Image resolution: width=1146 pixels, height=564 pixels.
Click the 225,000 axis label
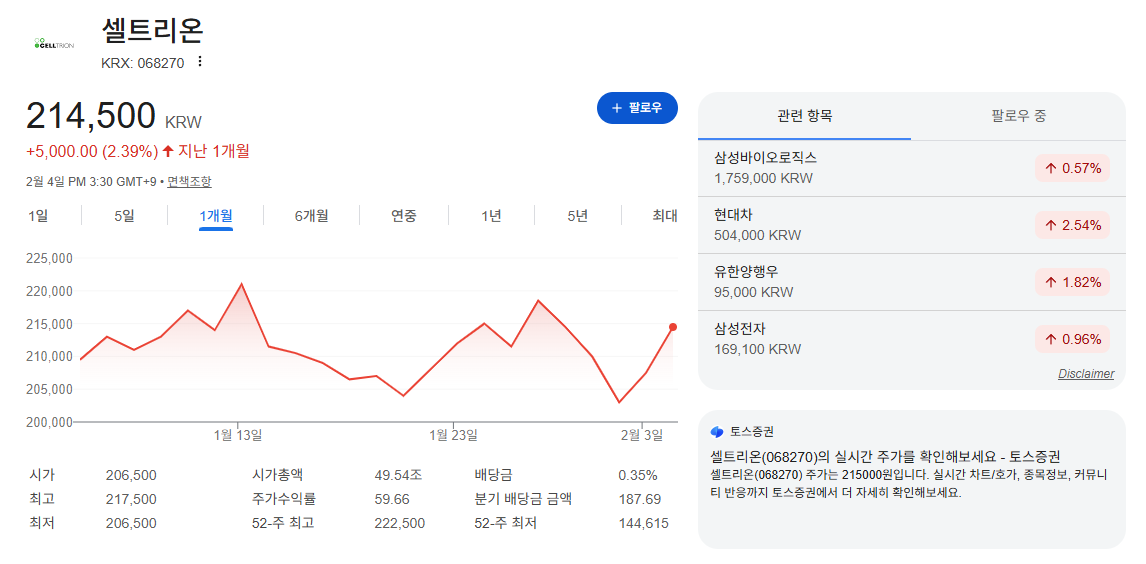pos(49,259)
